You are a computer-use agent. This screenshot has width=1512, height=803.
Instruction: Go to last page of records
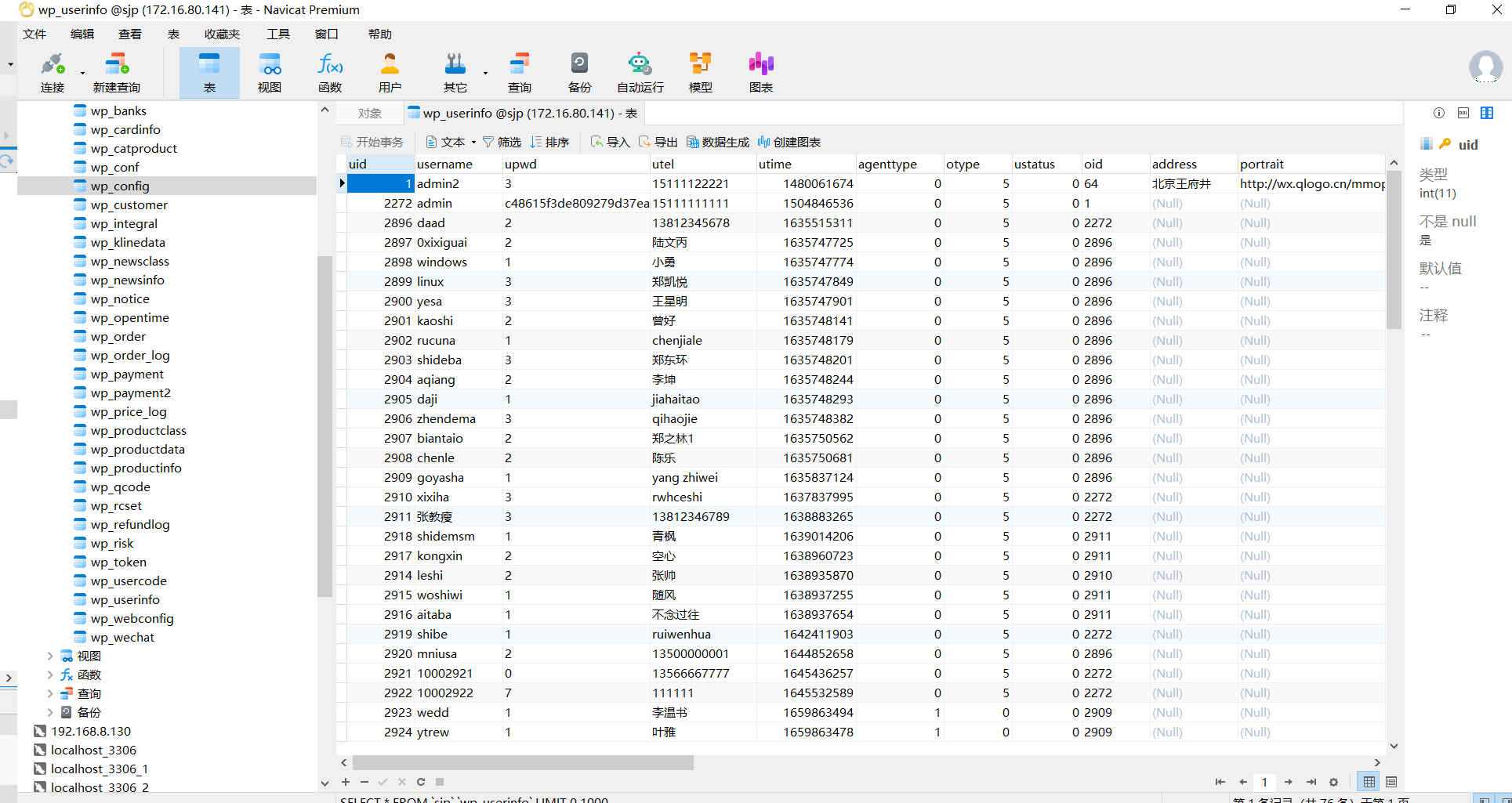click(1311, 782)
